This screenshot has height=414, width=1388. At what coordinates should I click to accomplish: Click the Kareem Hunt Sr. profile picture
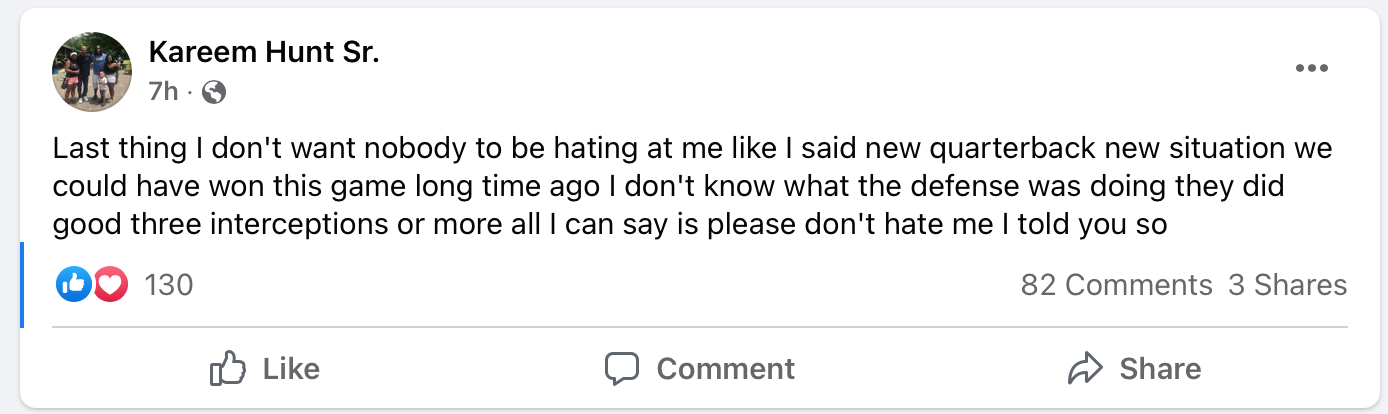click(x=91, y=71)
